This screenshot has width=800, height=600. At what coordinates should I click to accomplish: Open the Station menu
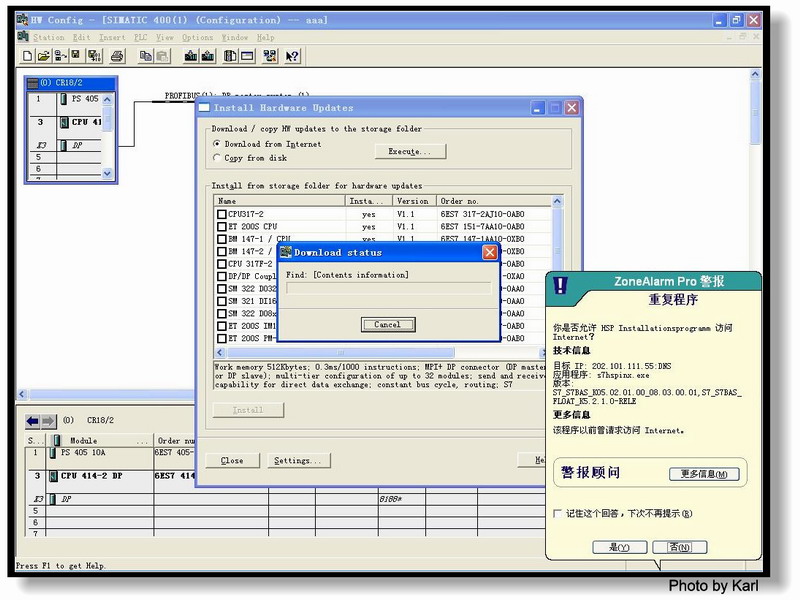click(48, 37)
